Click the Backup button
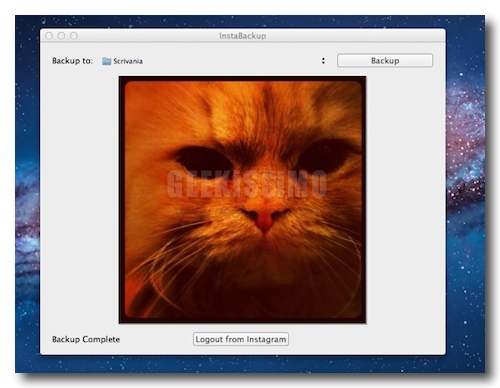 (385, 61)
